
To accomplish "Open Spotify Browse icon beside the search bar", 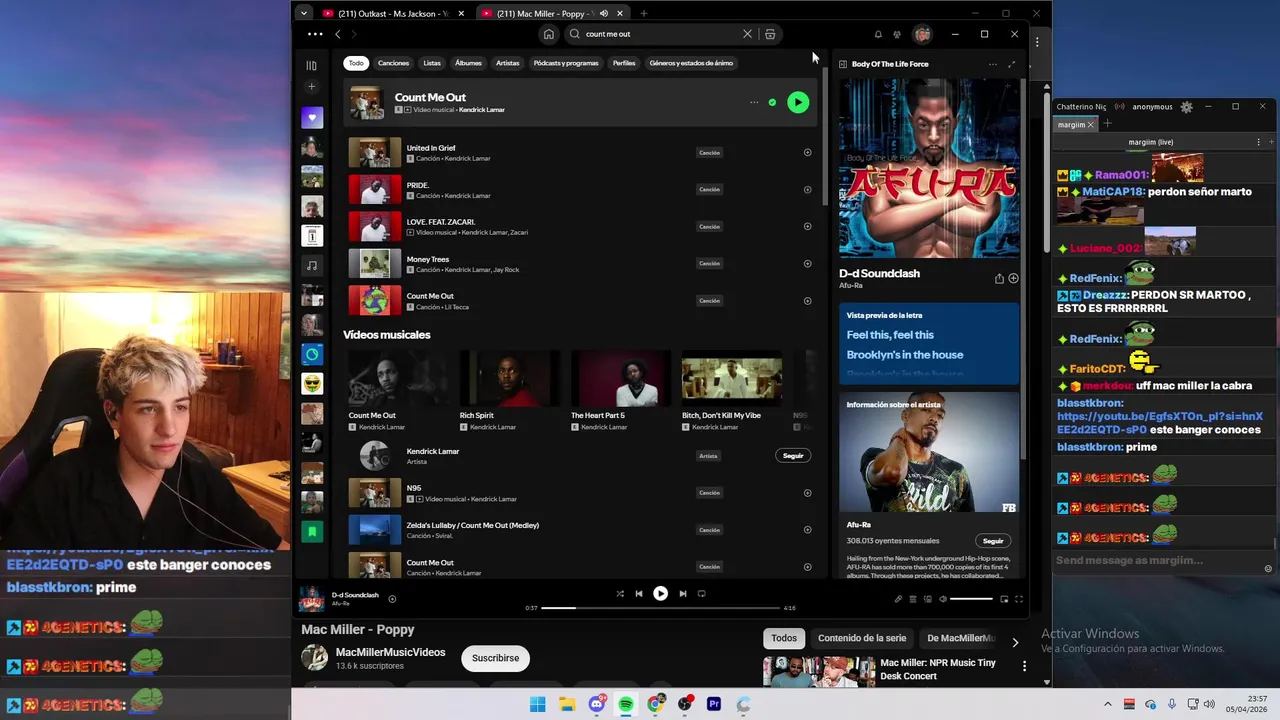I will 770,34.
